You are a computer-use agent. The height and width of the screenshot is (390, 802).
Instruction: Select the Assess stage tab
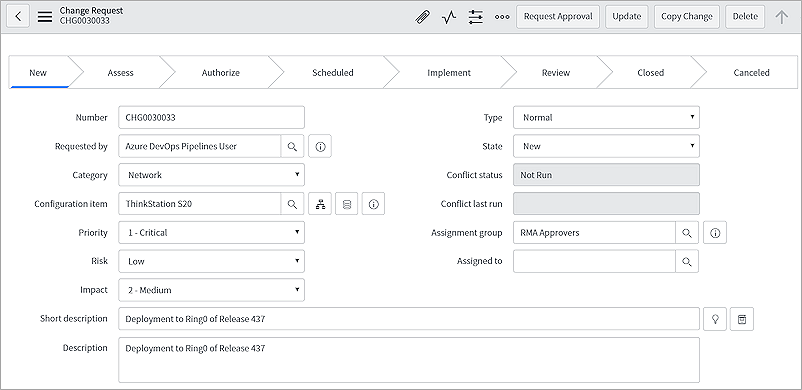point(121,73)
